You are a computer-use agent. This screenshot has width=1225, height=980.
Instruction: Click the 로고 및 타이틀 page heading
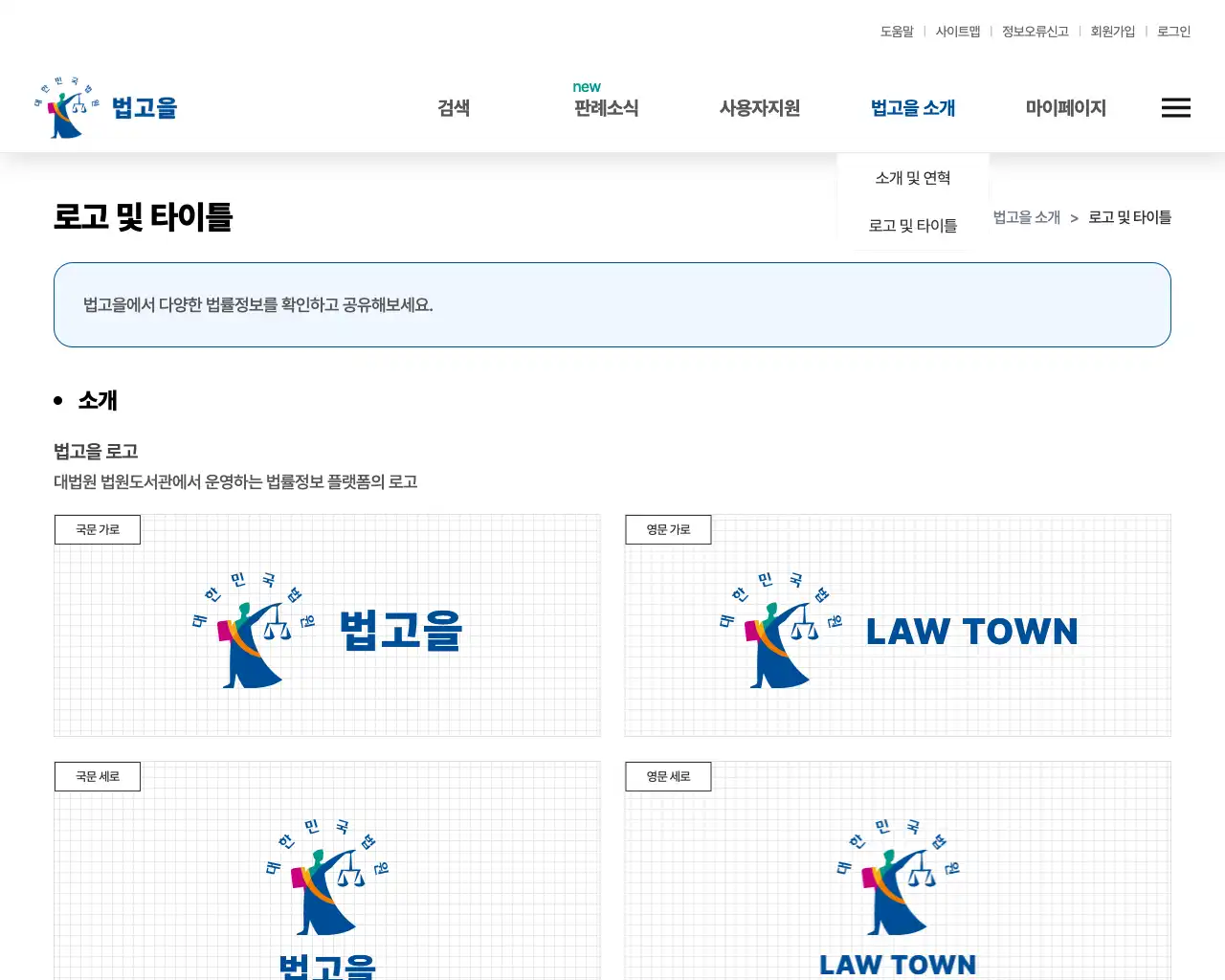click(x=144, y=217)
